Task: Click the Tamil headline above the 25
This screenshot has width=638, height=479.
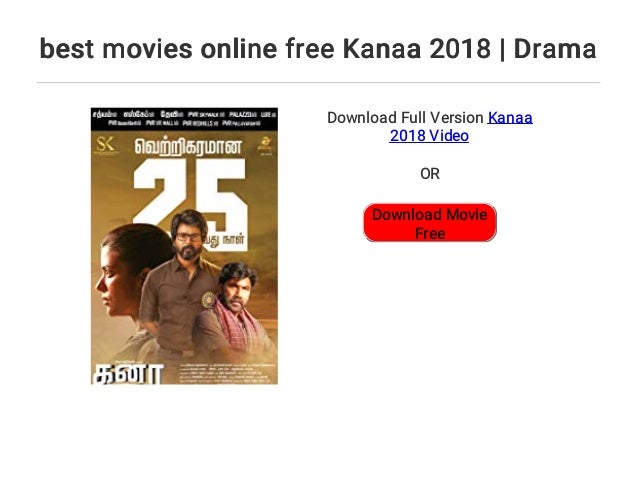Action: tap(188, 147)
